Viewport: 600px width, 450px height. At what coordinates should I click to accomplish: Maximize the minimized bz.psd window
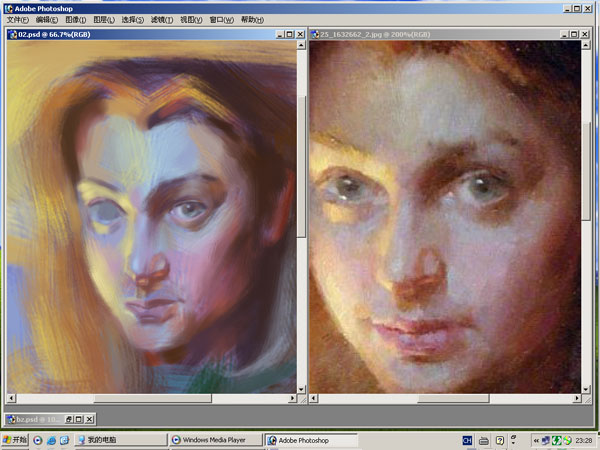click(79, 419)
